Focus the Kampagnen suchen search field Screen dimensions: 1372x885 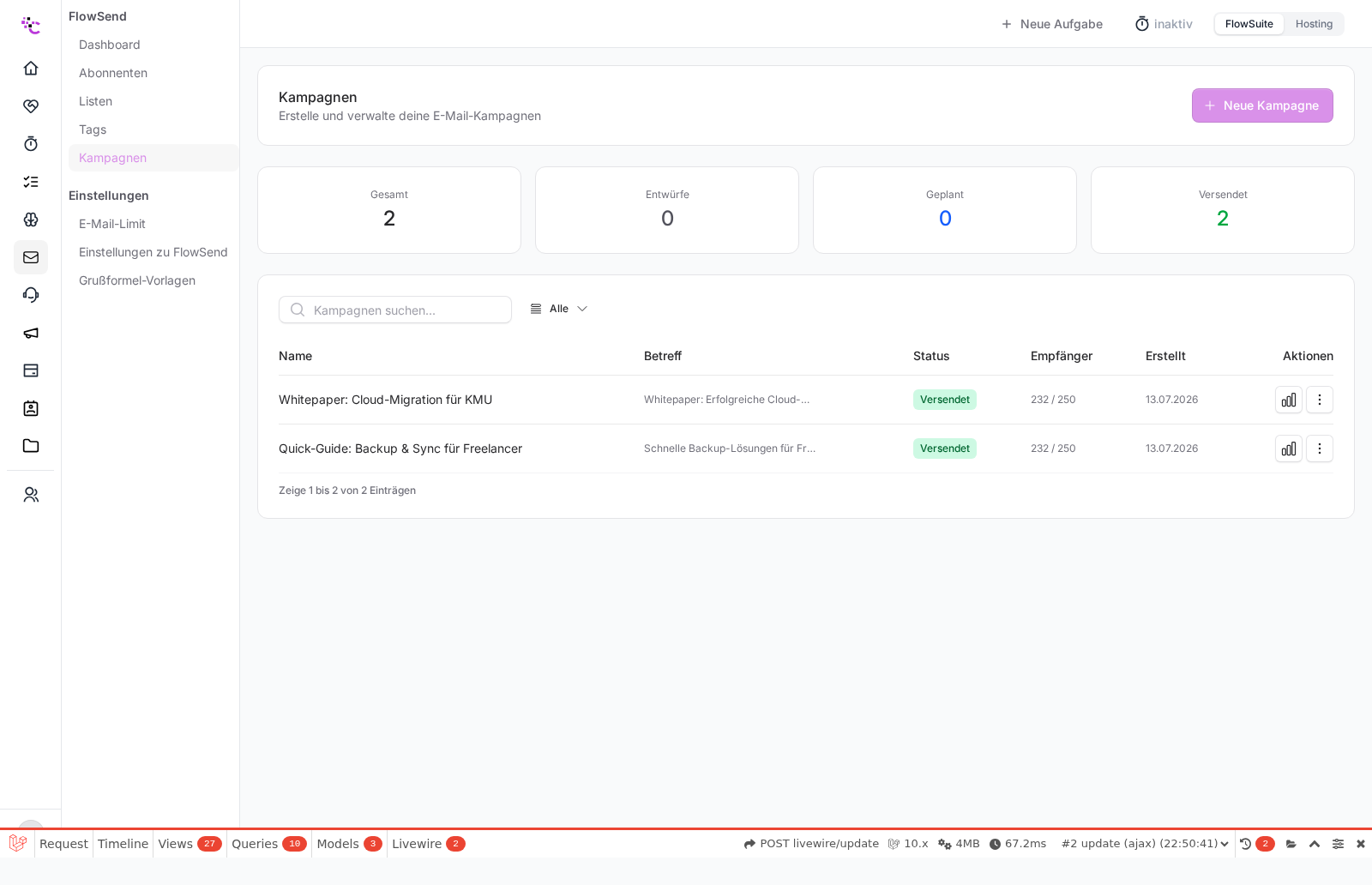coord(395,310)
